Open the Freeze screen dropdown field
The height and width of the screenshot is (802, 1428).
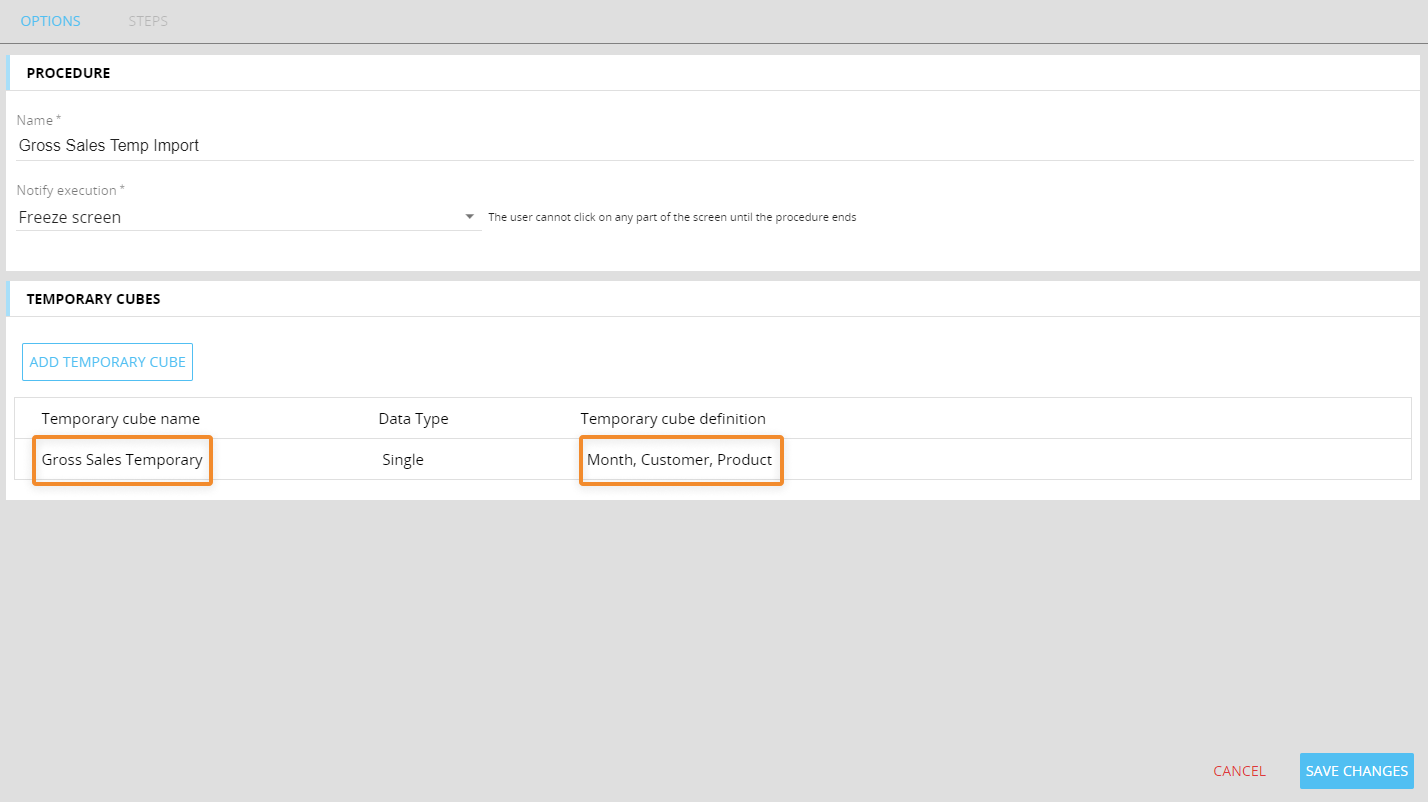[240, 217]
